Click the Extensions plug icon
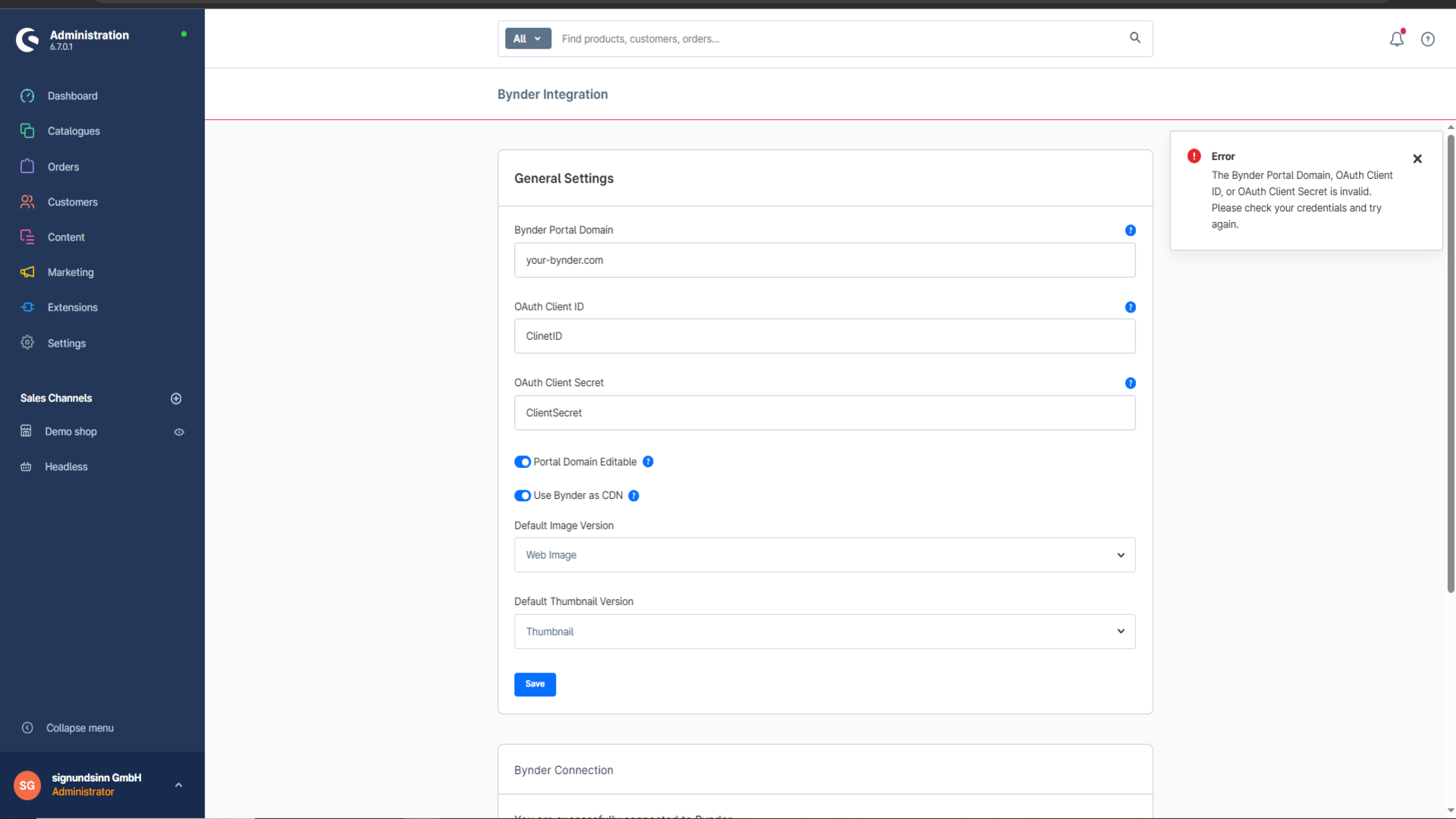The height and width of the screenshot is (819, 1456). pos(27,307)
